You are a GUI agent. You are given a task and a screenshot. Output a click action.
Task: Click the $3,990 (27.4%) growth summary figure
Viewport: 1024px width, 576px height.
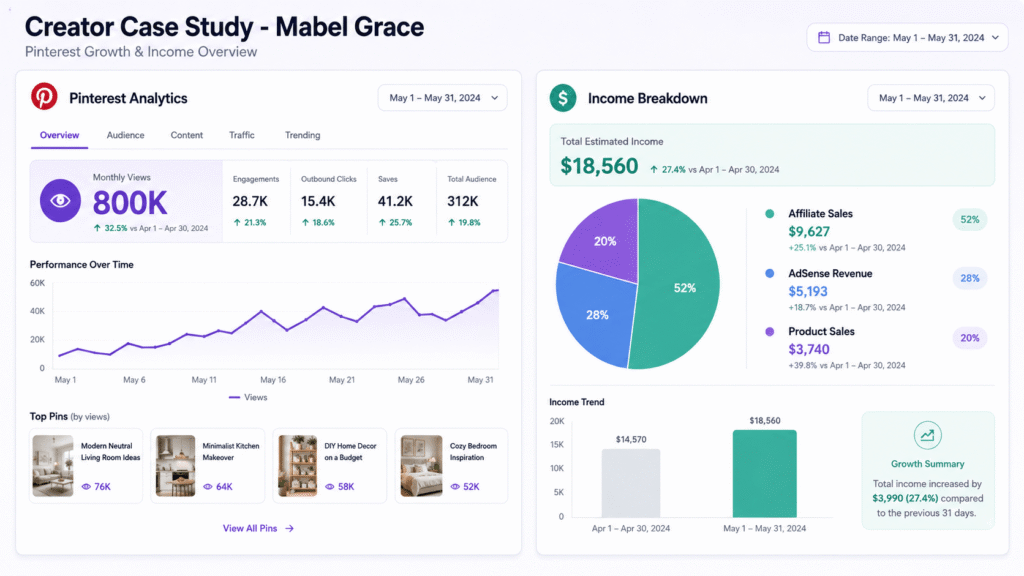905,498
